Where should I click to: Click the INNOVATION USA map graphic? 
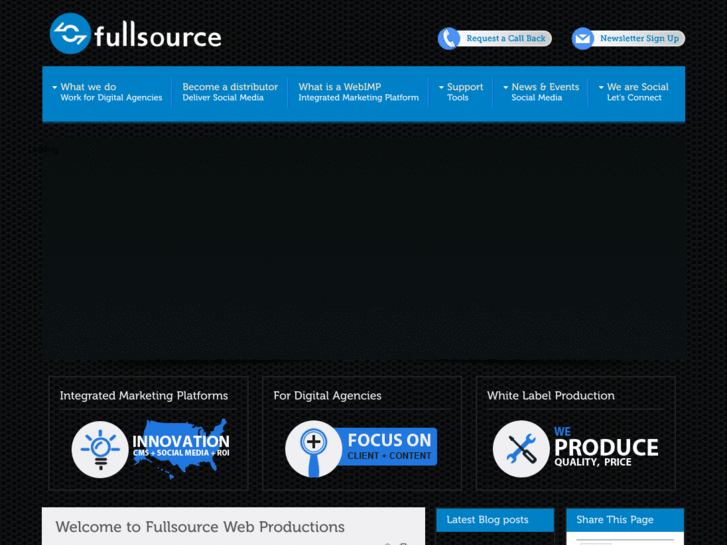click(x=181, y=448)
